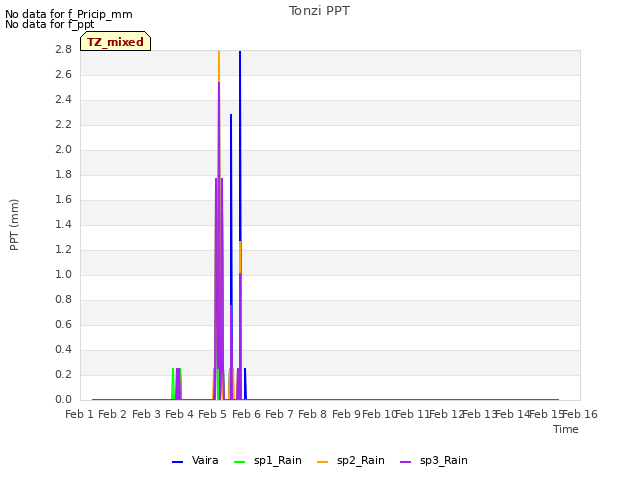Click the Feb 9 x-axis tick label
The width and height of the screenshot is (640, 480).
pyautogui.click(x=346, y=414)
